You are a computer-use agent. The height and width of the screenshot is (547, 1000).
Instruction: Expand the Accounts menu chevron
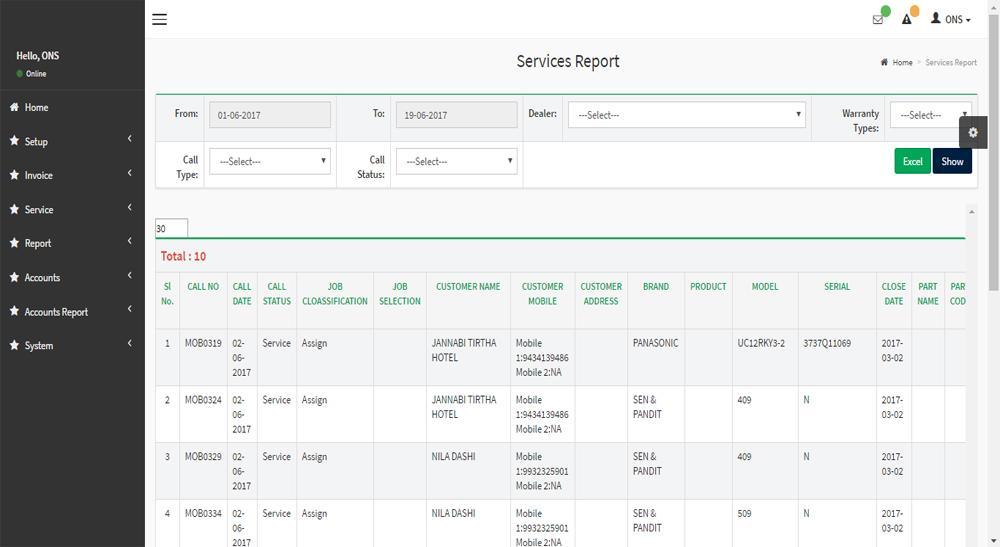pos(129,275)
